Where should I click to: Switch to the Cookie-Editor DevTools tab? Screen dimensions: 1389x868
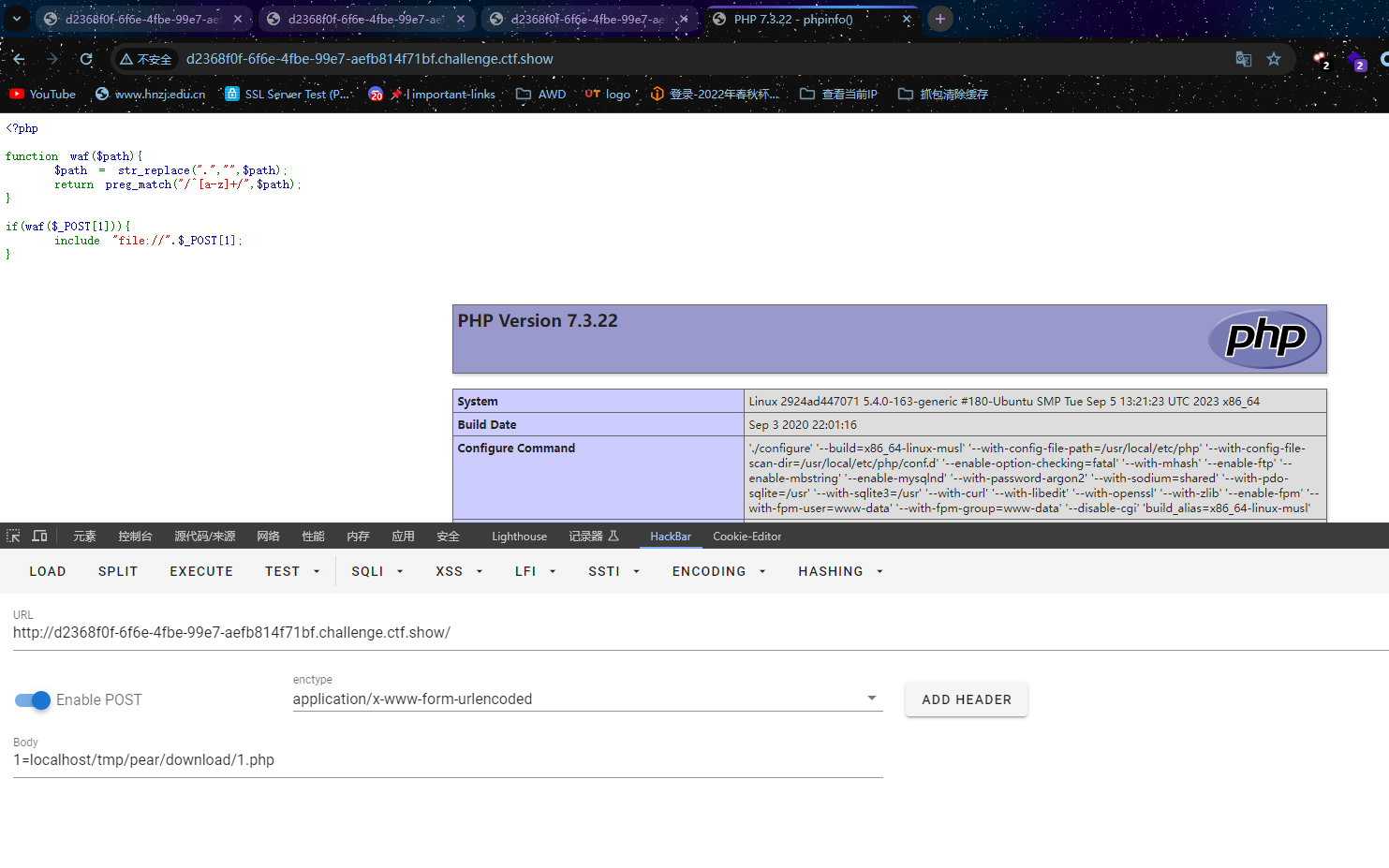(746, 537)
